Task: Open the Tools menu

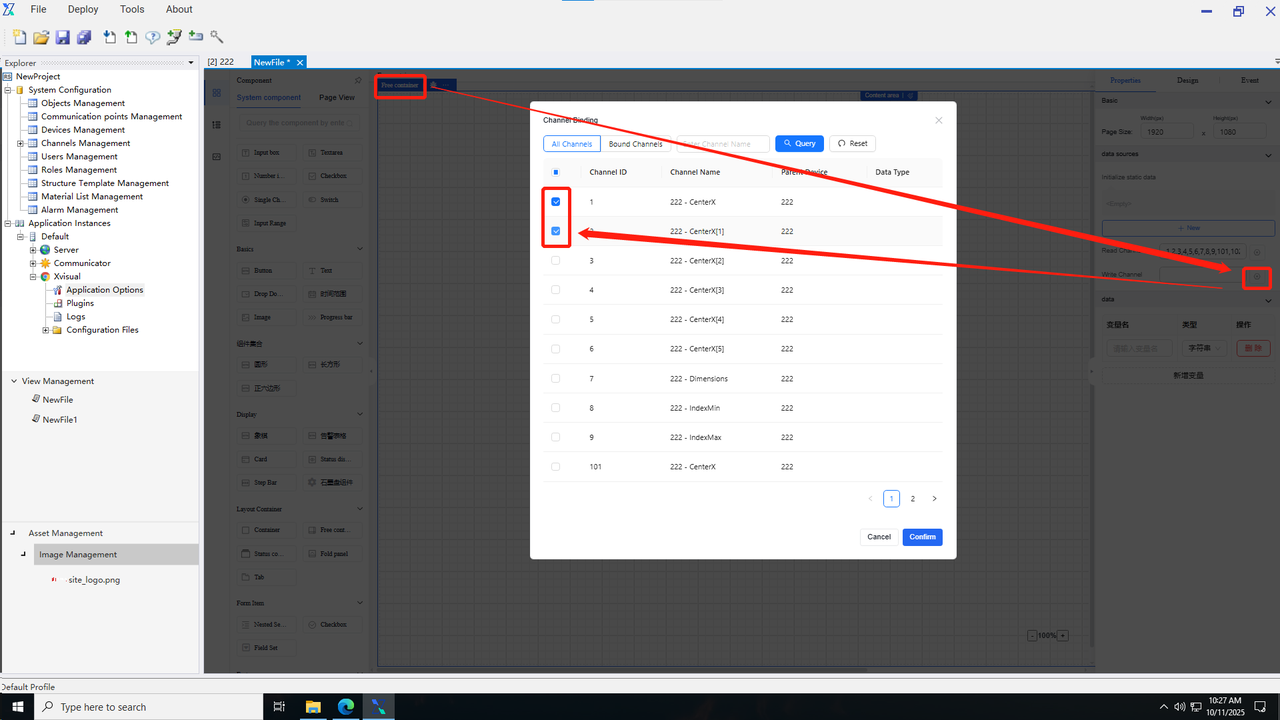Action: [x=132, y=9]
